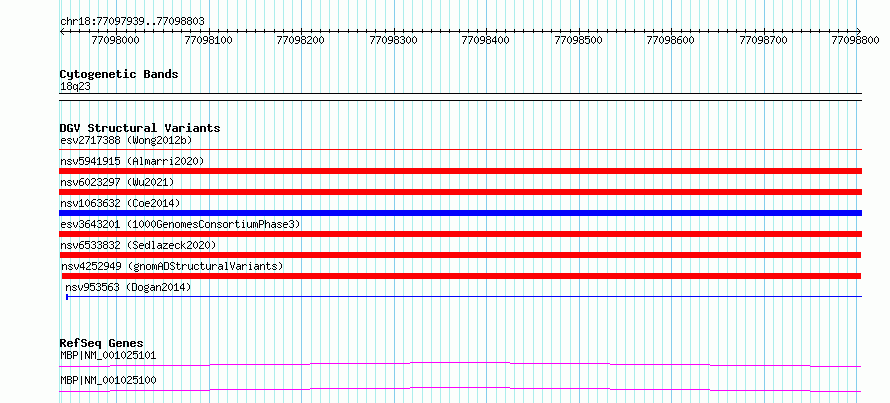This screenshot has height=403, width=890.
Task: Click the red nsv5941915 variant bar
Action: pos(460,171)
